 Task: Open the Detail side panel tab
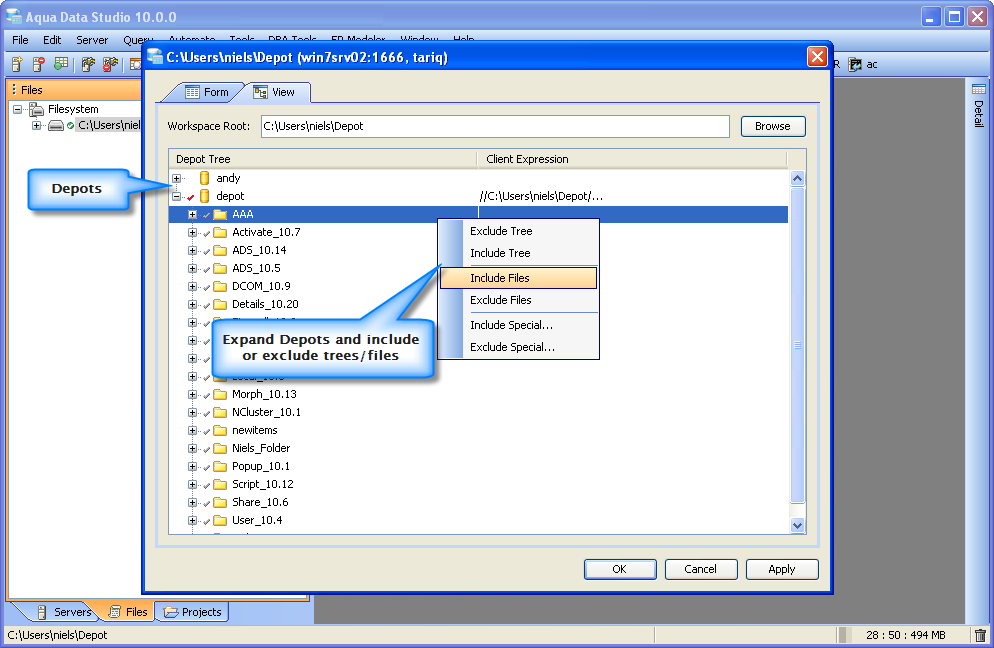coord(979,106)
